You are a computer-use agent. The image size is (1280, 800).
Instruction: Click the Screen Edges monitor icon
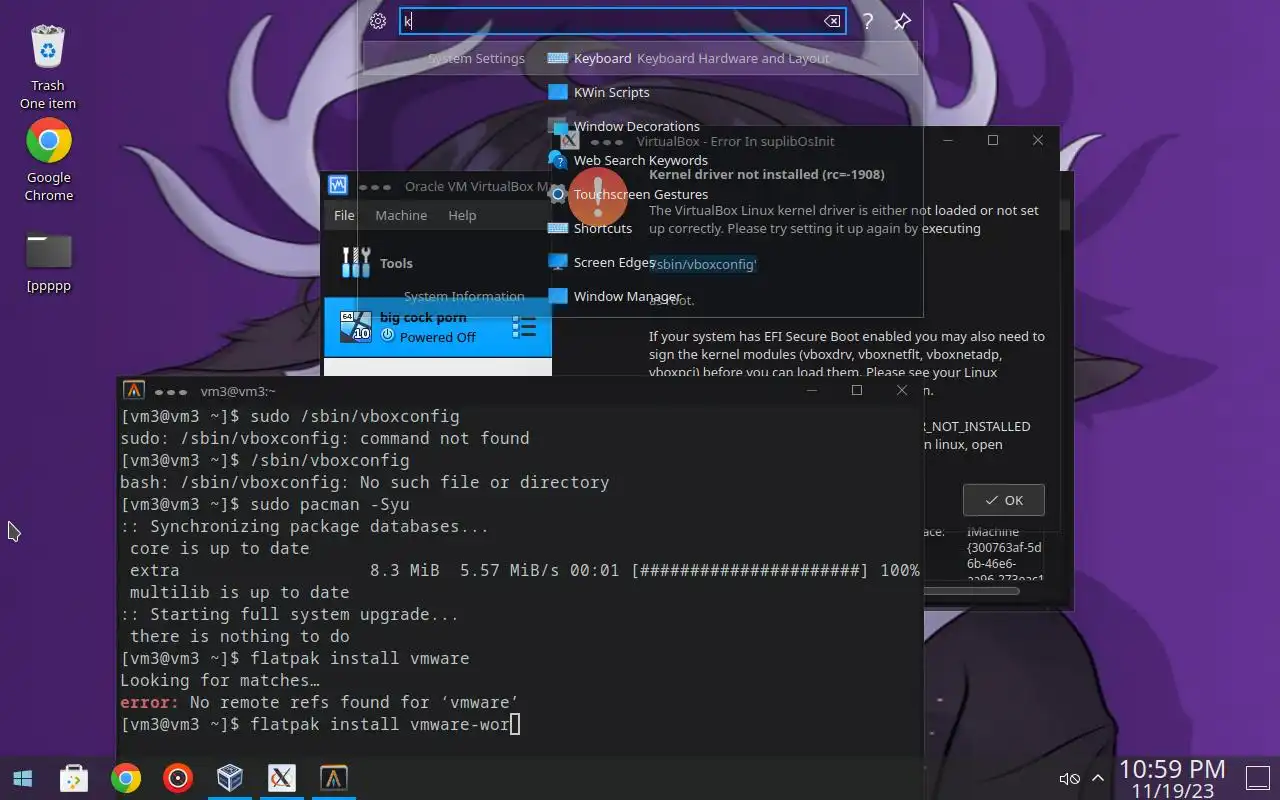(557, 262)
